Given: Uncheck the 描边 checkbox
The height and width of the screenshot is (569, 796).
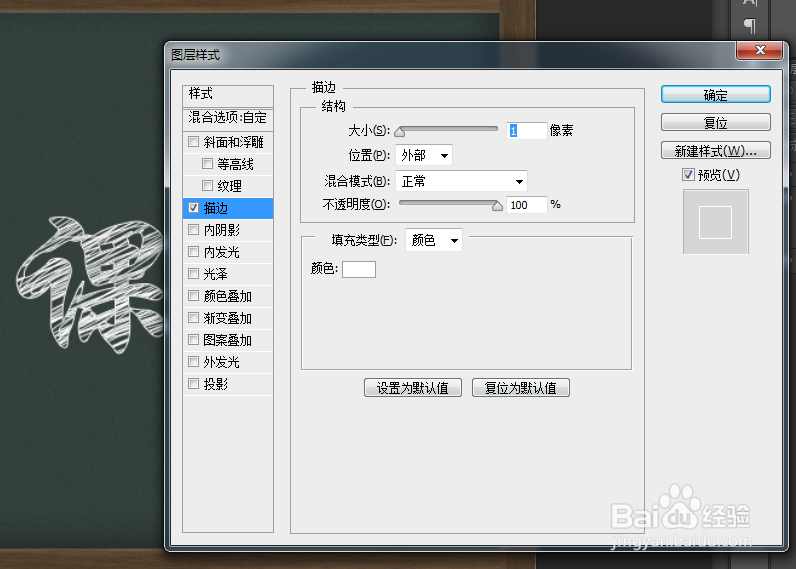Looking at the screenshot, I should 193,208.
